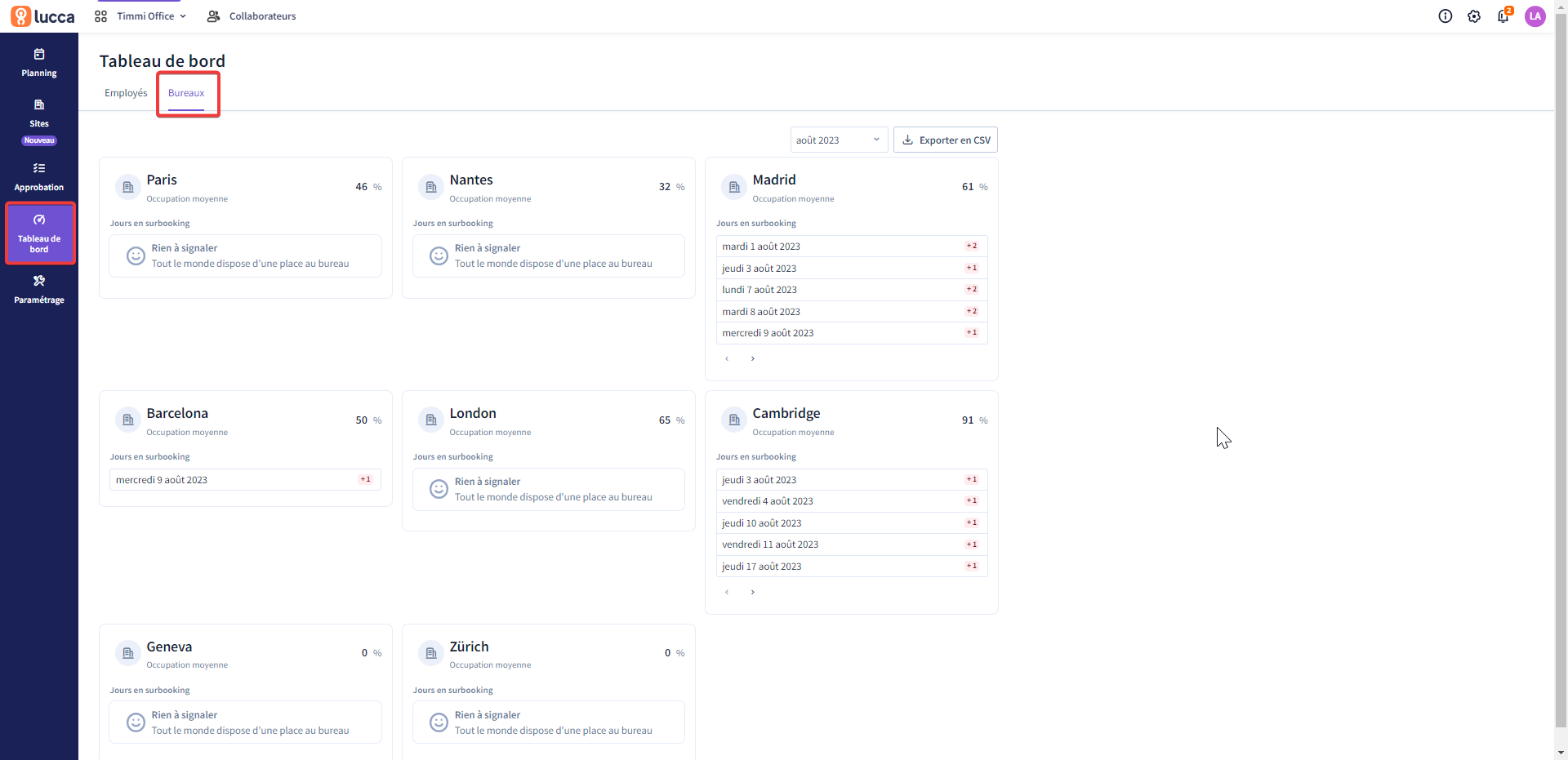
Task: Click the Nouveau badge under Sites
Action: click(39, 140)
